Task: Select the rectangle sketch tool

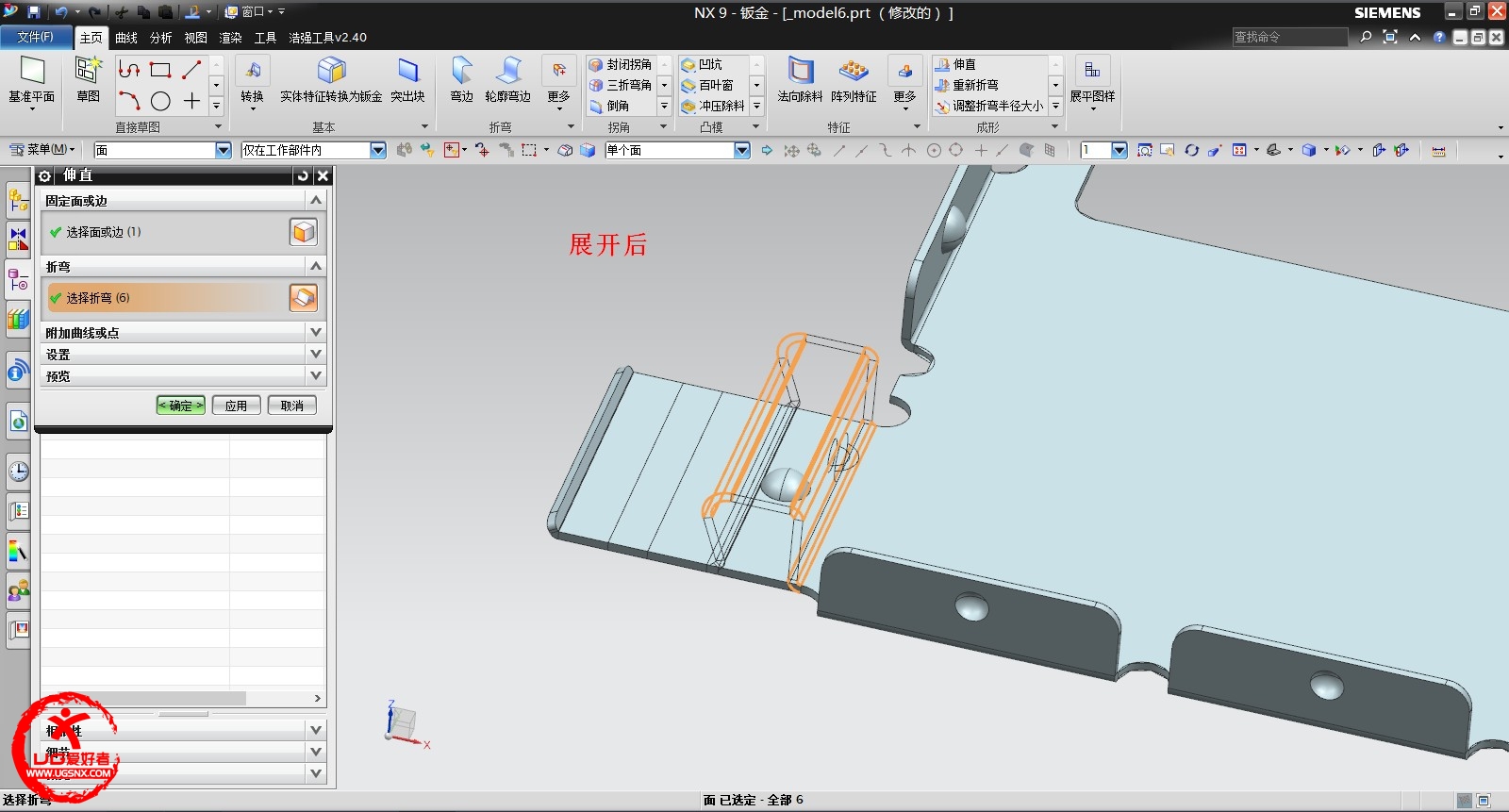Action: click(160, 70)
